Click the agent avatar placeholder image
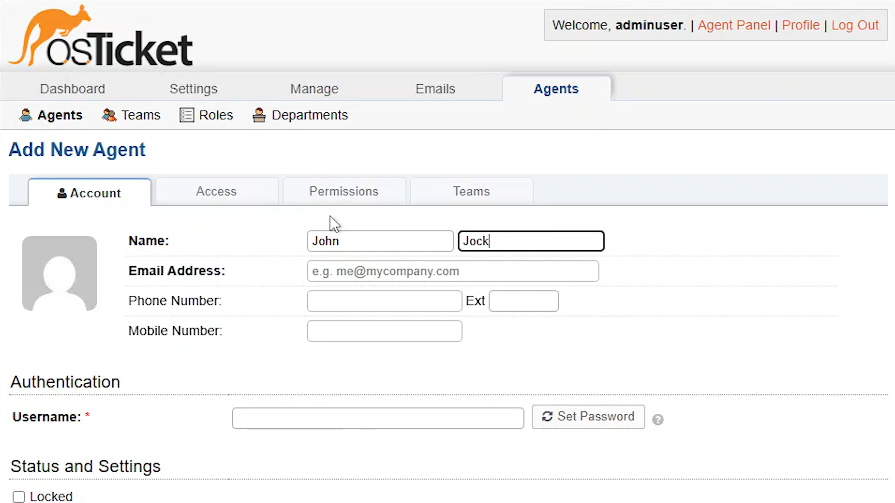The width and height of the screenshot is (895, 503). click(x=59, y=273)
